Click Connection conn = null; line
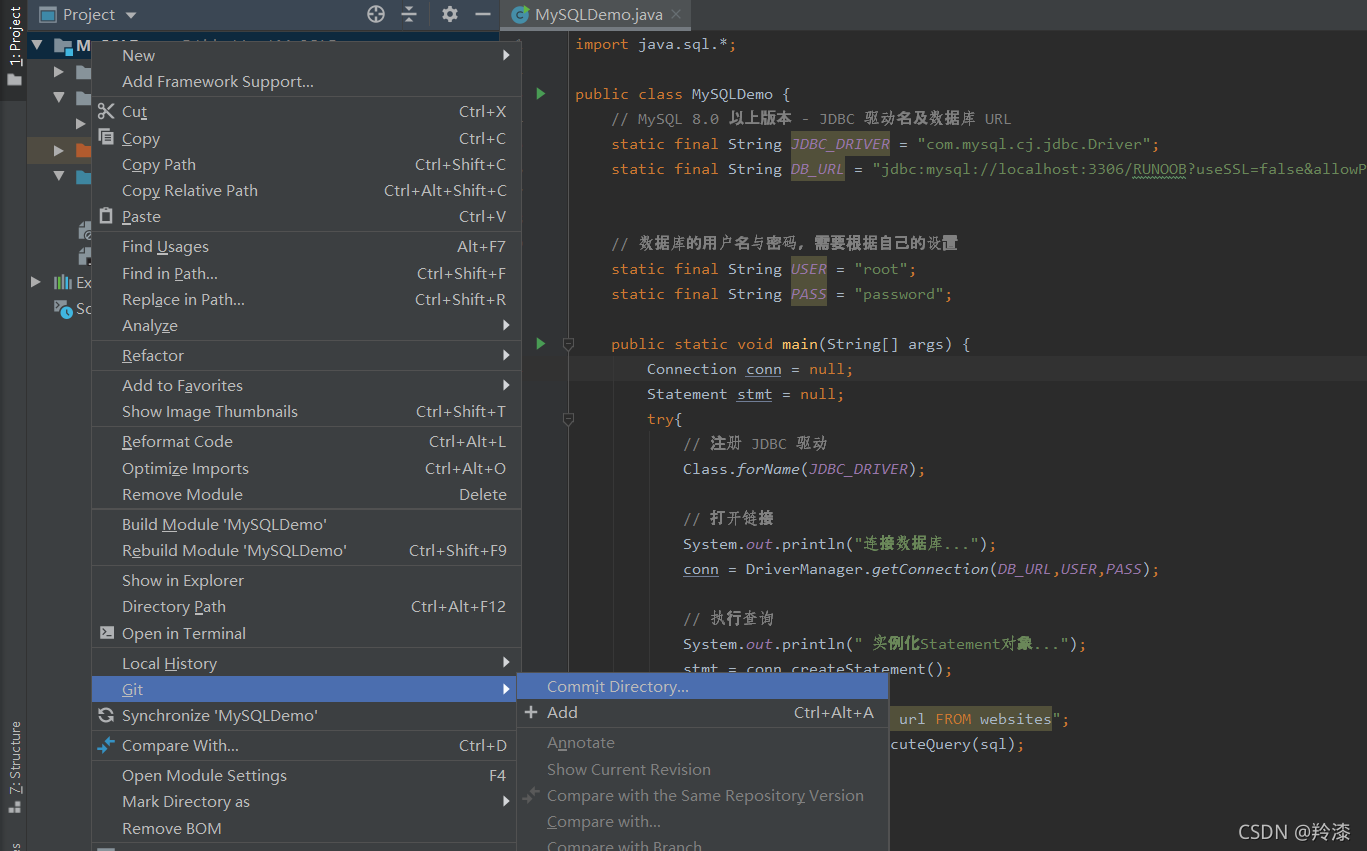This screenshot has width=1367, height=851. (750, 369)
